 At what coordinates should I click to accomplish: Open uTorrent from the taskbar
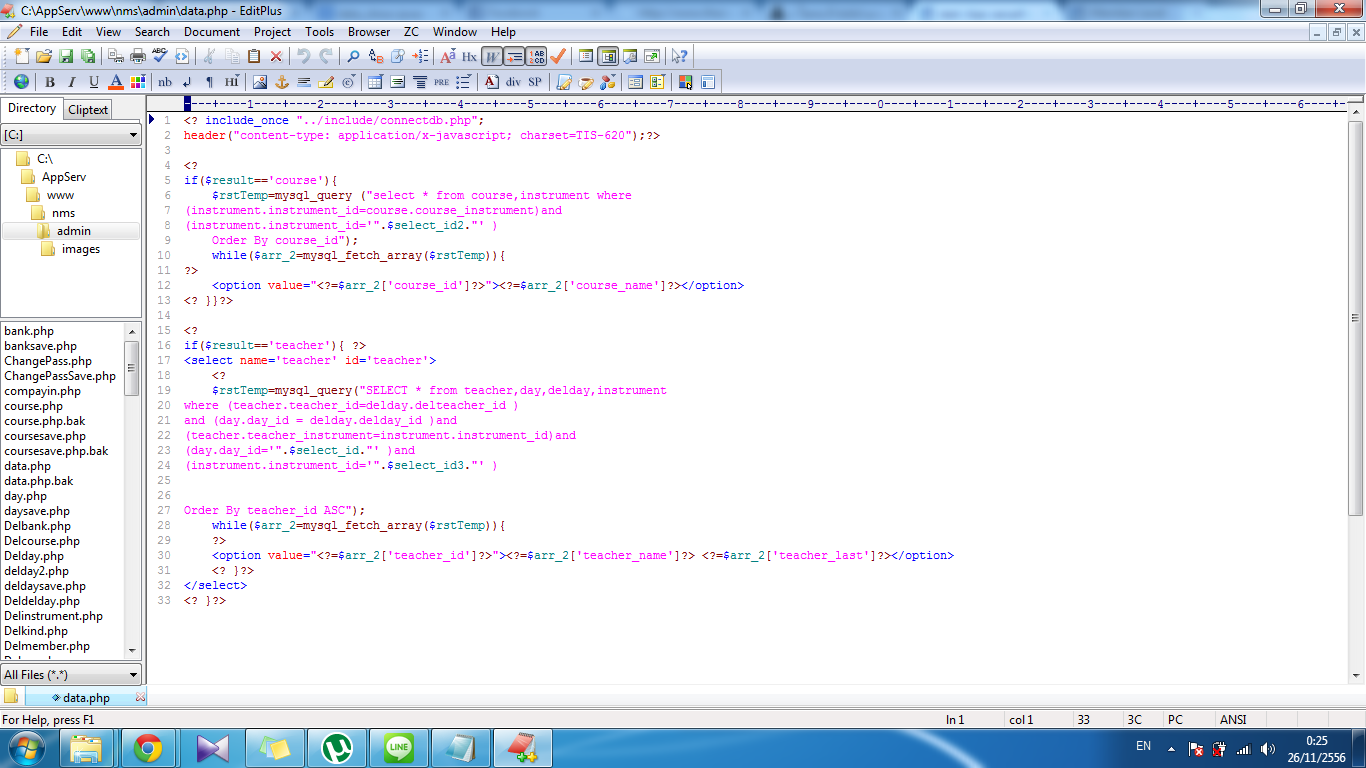pyautogui.click(x=336, y=748)
